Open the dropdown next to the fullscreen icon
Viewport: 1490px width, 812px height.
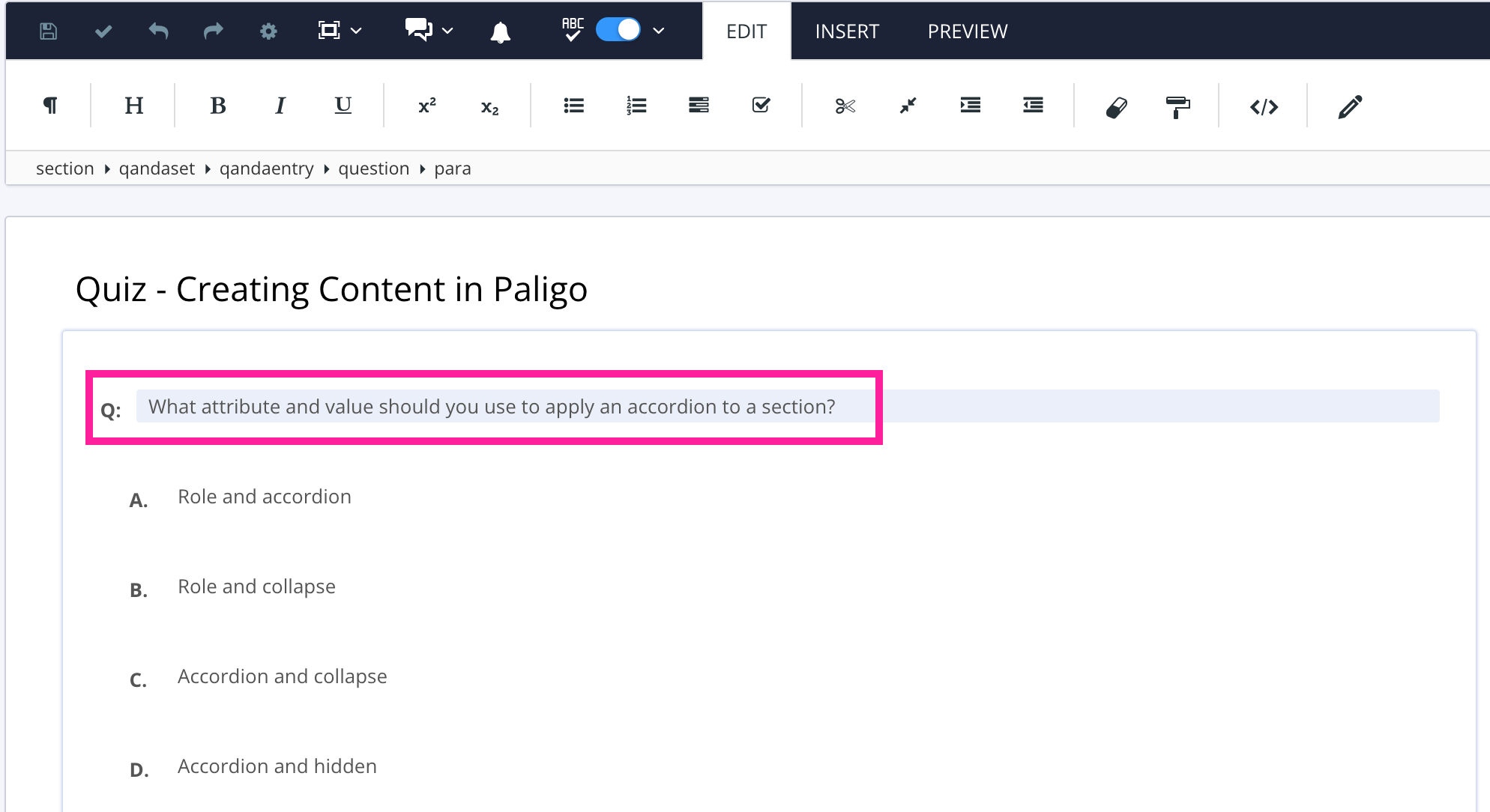(x=358, y=30)
